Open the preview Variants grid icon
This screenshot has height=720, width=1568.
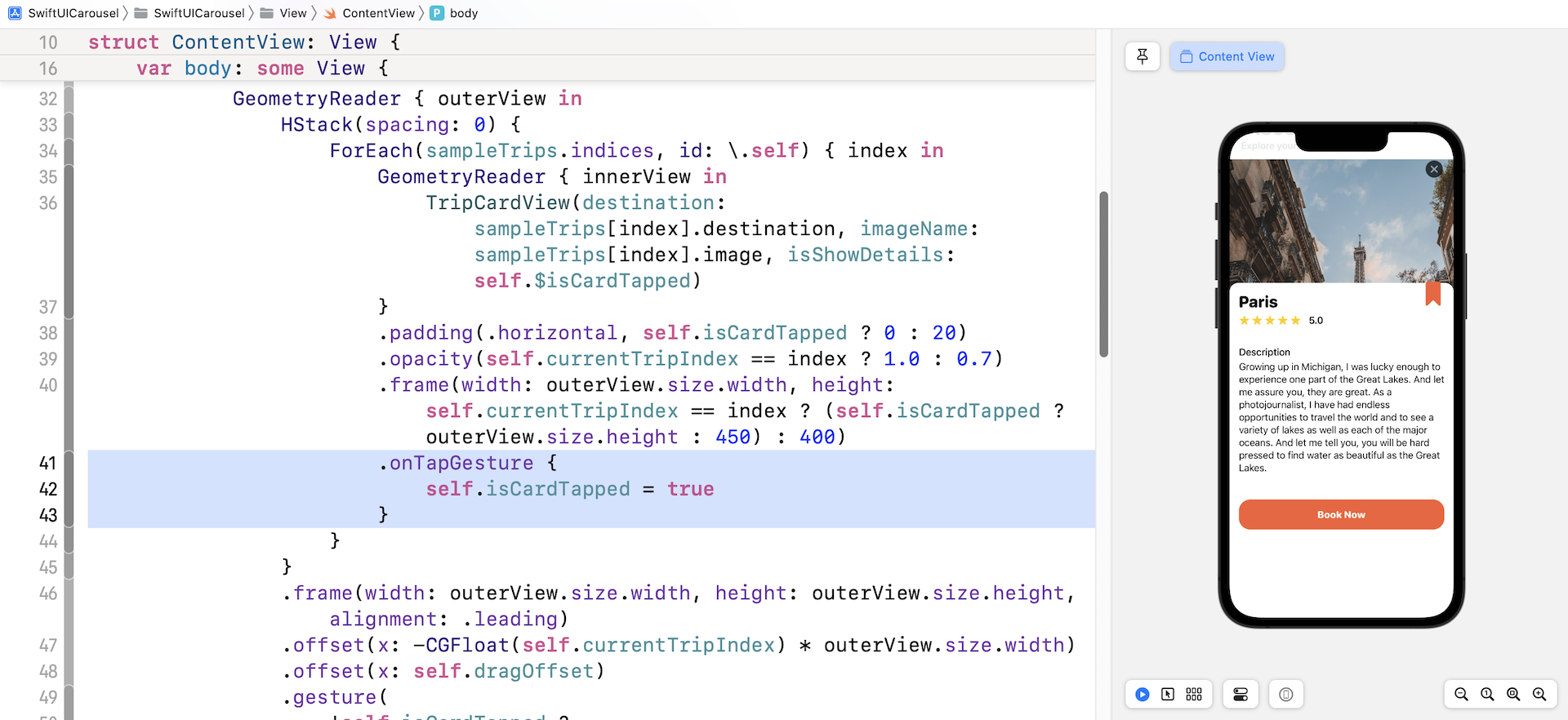click(1194, 694)
